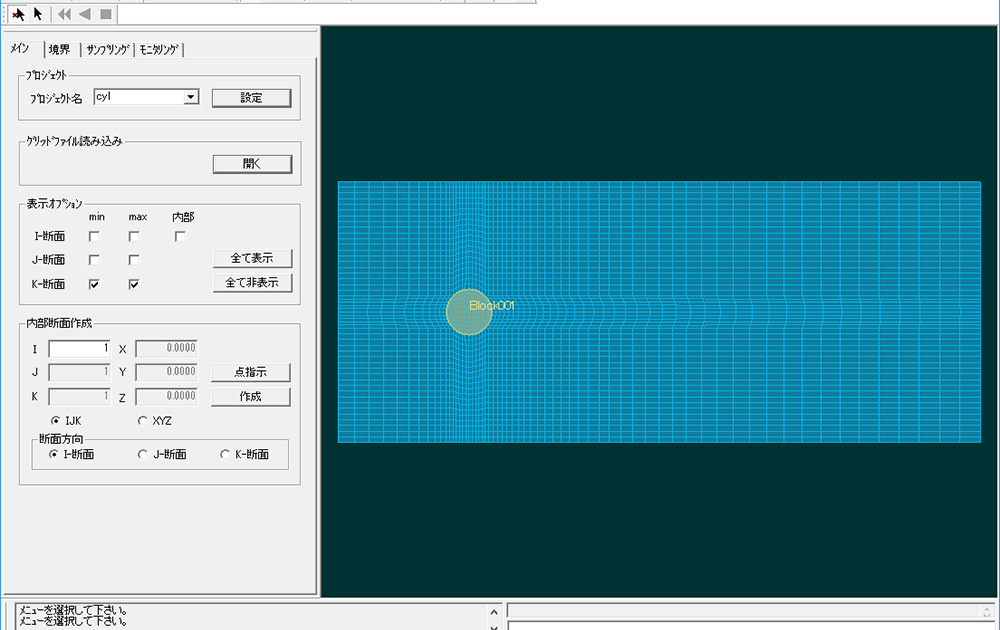This screenshot has width=1000, height=630.
Task: Switch to the メイン tab
Action: [21, 48]
